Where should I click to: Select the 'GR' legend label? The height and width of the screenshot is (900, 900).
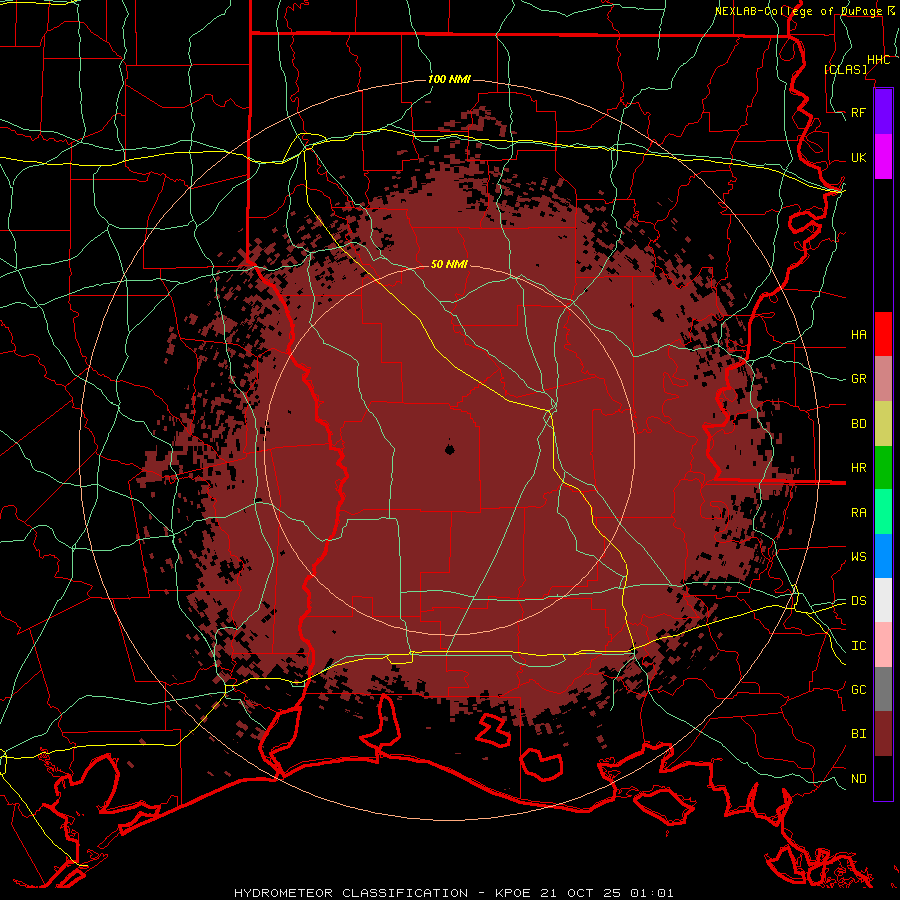tap(859, 379)
